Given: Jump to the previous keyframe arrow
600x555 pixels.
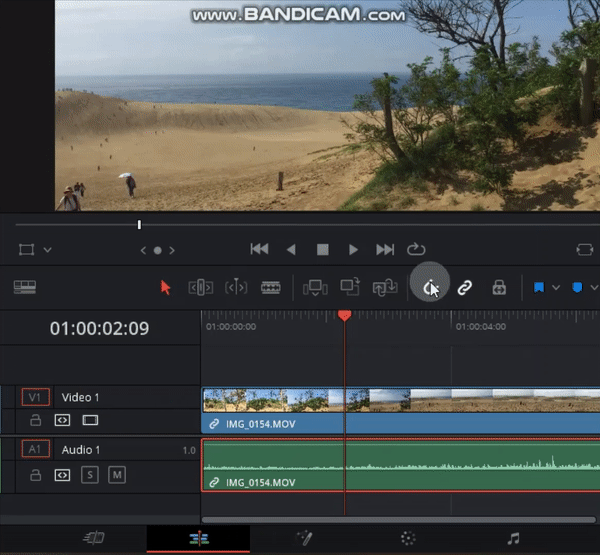Looking at the screenshot, I should coord(143,250).
